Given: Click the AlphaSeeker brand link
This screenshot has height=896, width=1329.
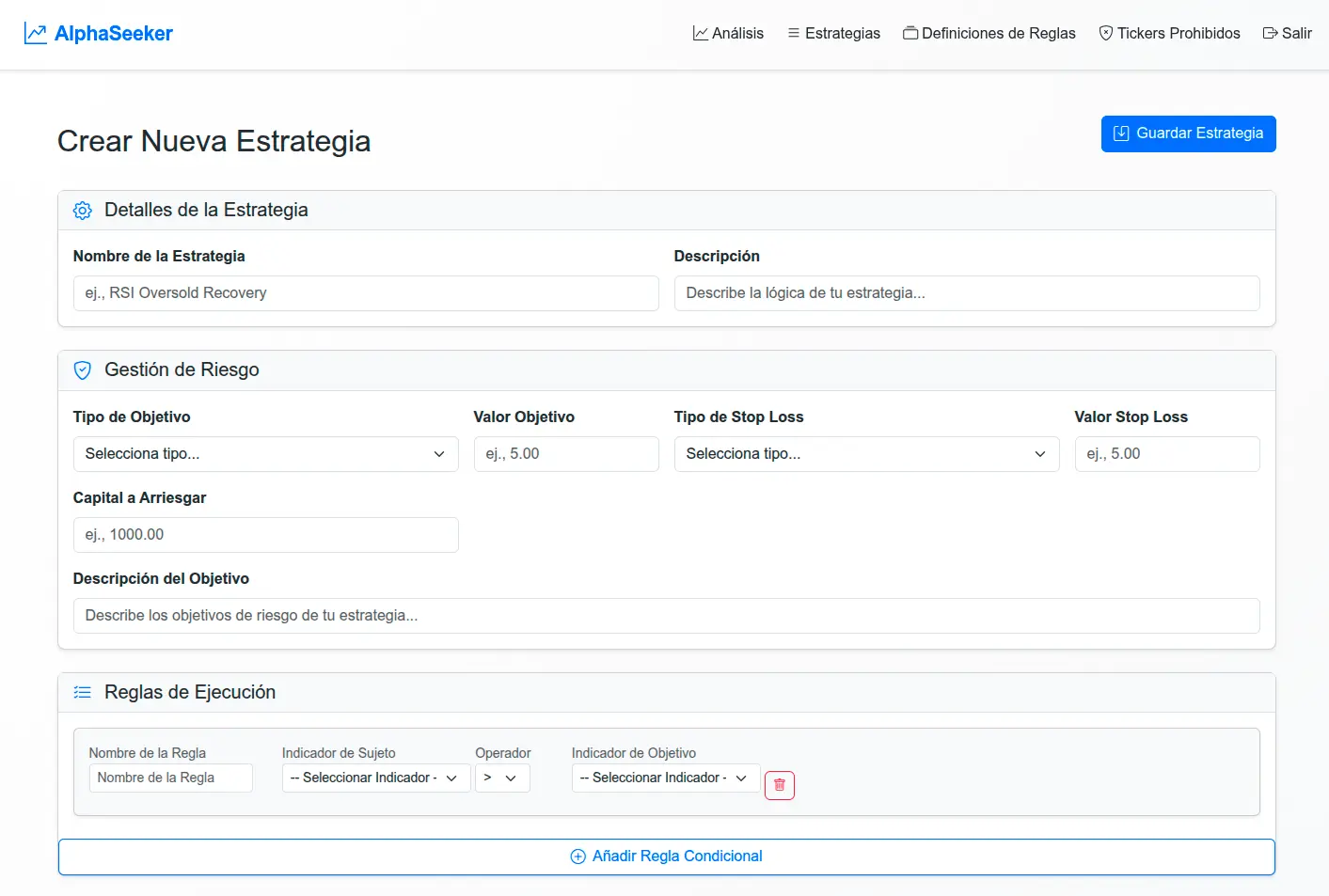Looking at the screenshot, I should point(99,33).
